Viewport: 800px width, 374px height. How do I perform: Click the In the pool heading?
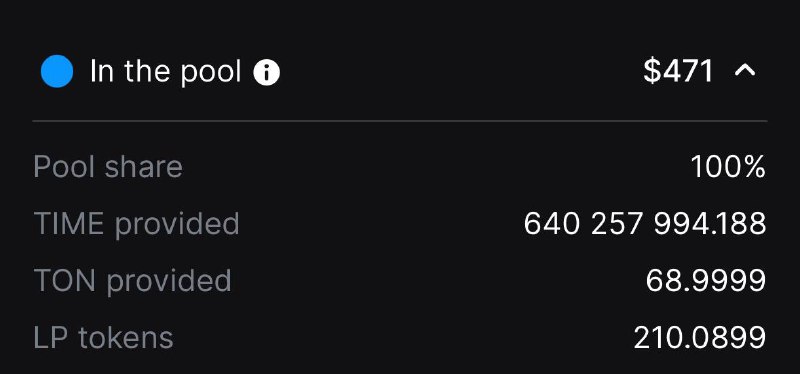165,71
